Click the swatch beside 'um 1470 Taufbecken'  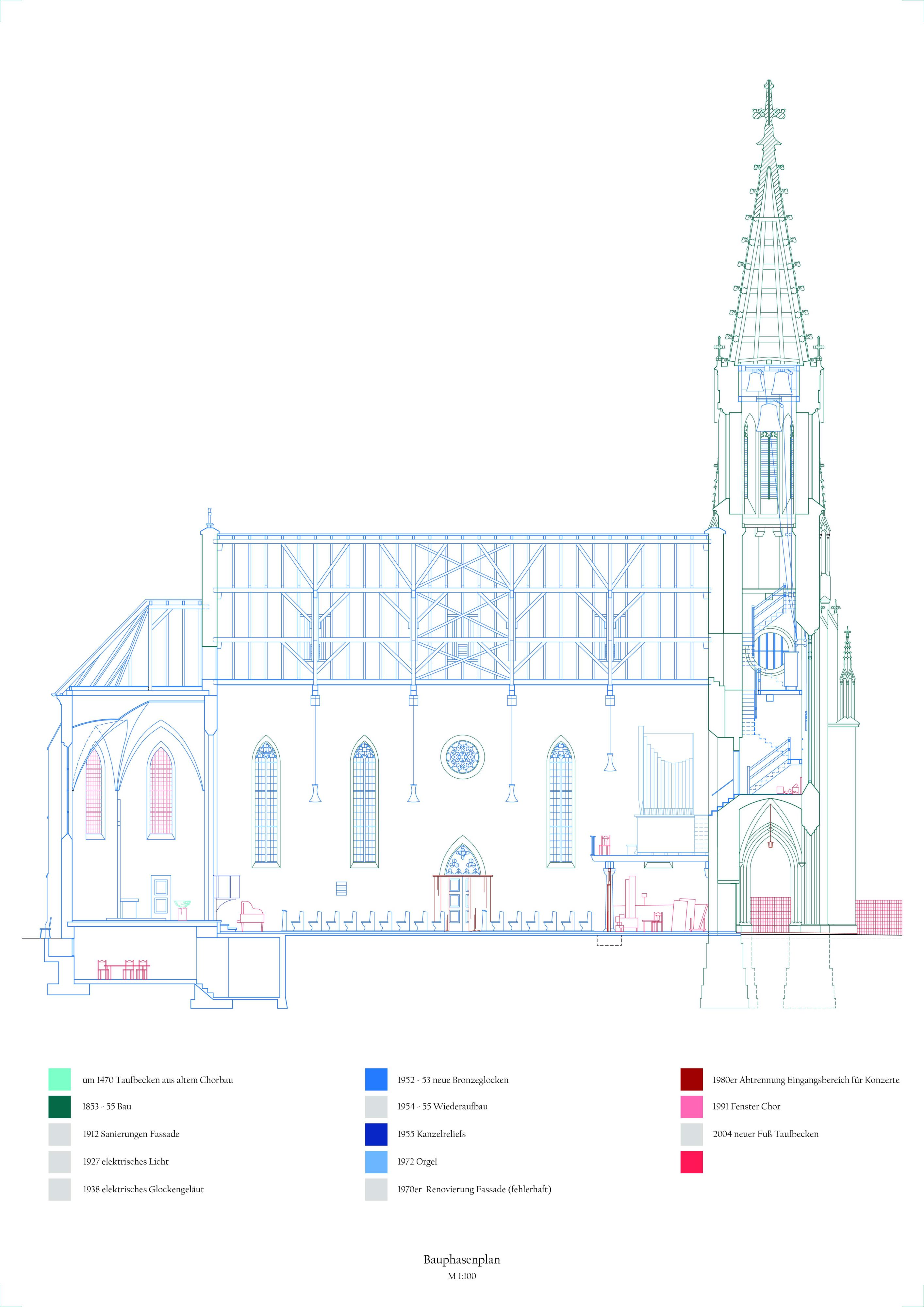(60, 1079)
